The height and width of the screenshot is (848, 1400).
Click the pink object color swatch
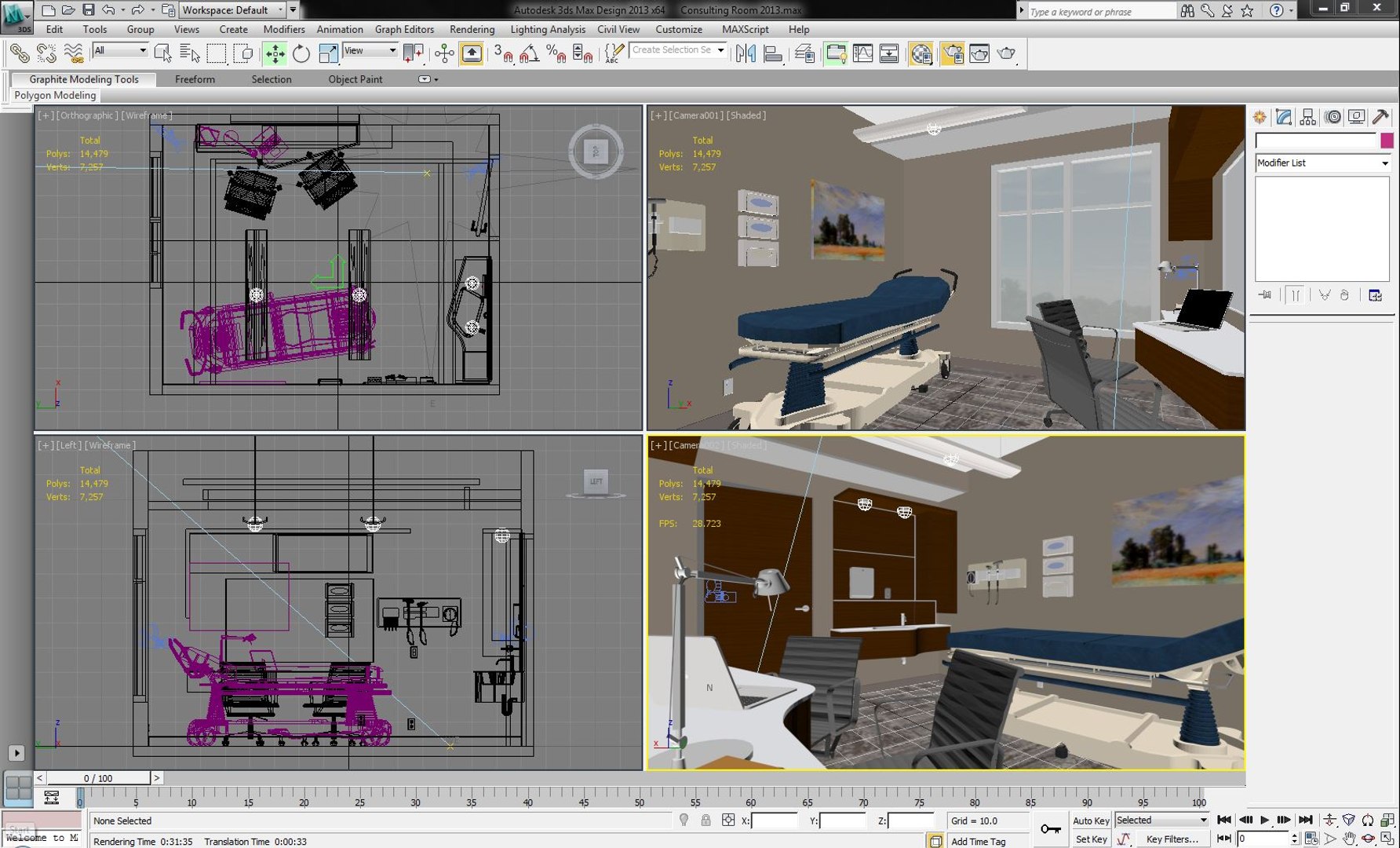point(1387,141)
